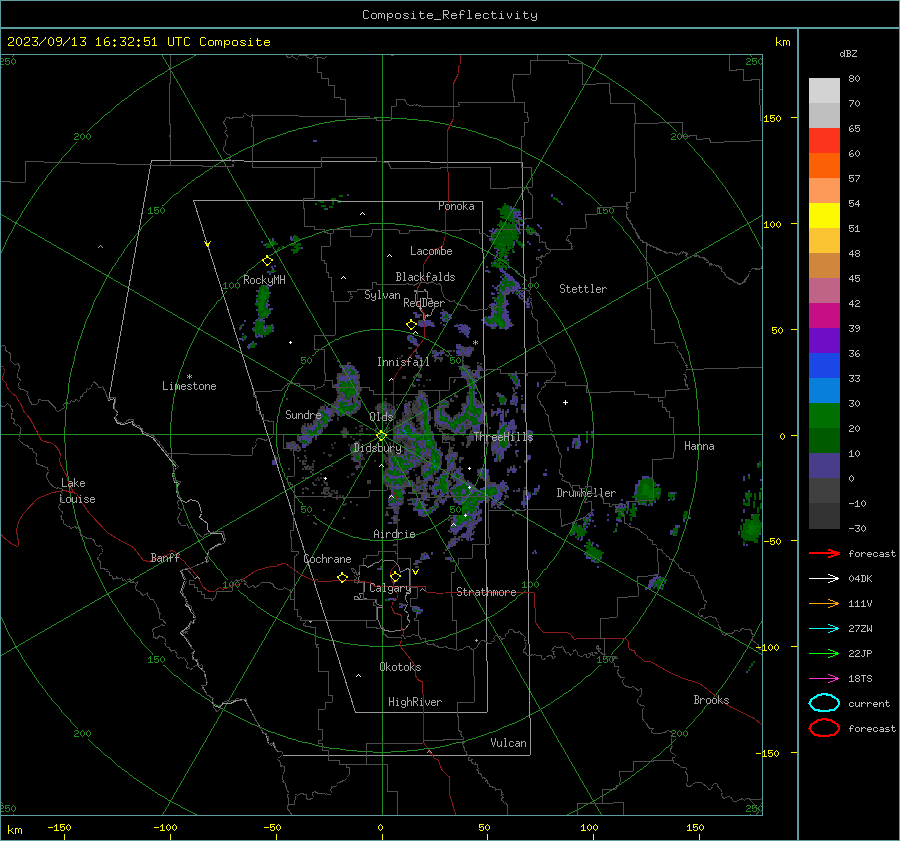This screenshot has width=900, height=841.
Task: Click the Limestone label
Action: (189, 386)
